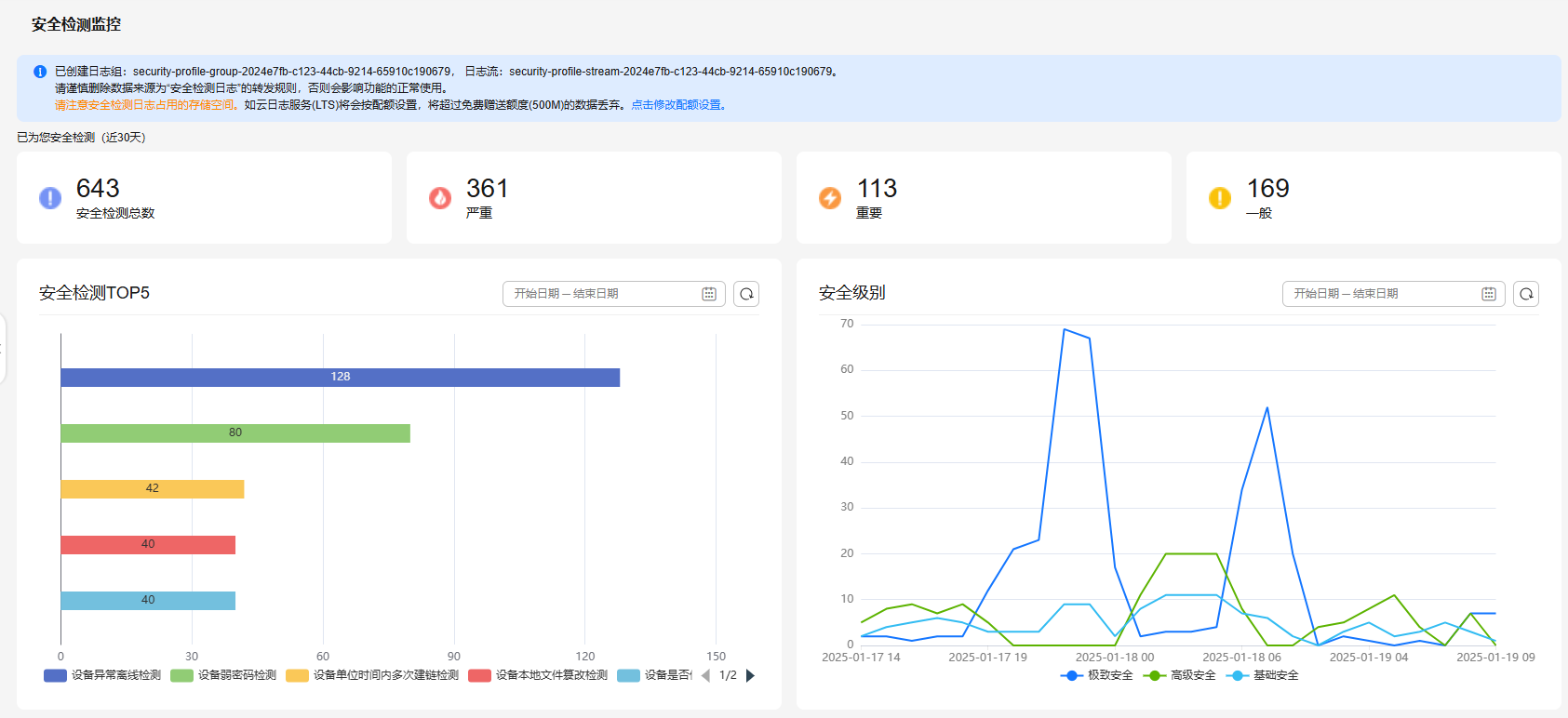The image size is (1568, 718).
Task: Go to the next legend page arrow
Action: point(750,675)
